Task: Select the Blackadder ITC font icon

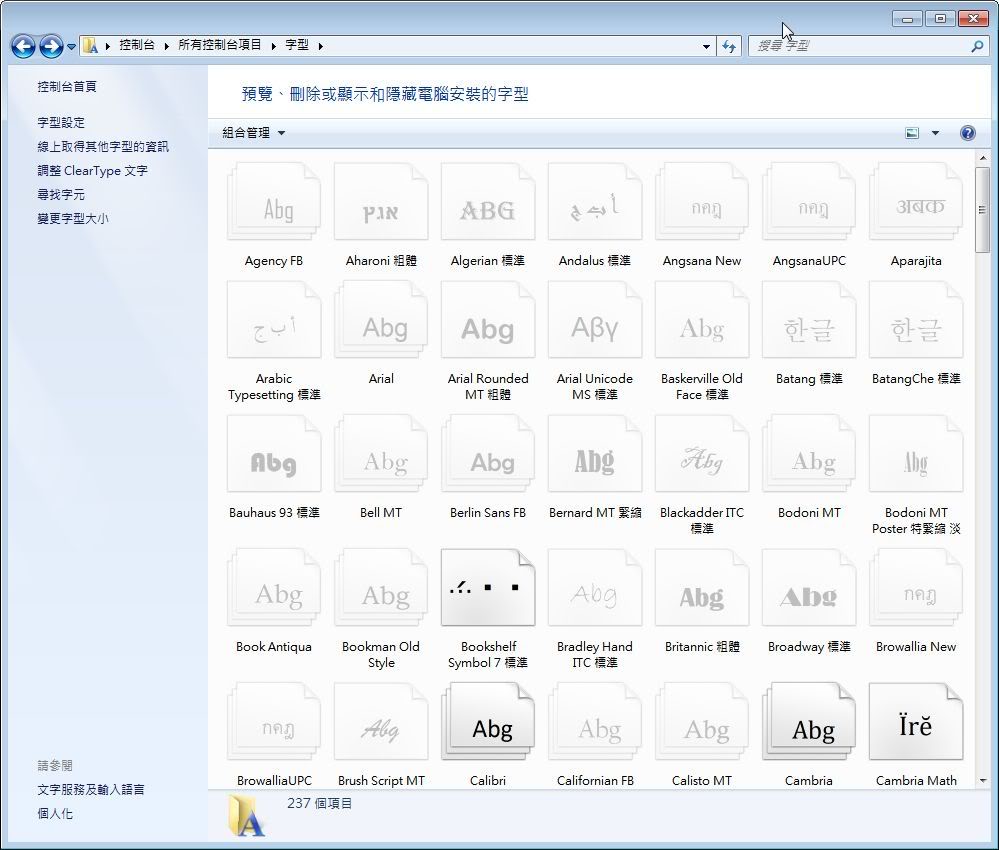Action: point(702,454)
